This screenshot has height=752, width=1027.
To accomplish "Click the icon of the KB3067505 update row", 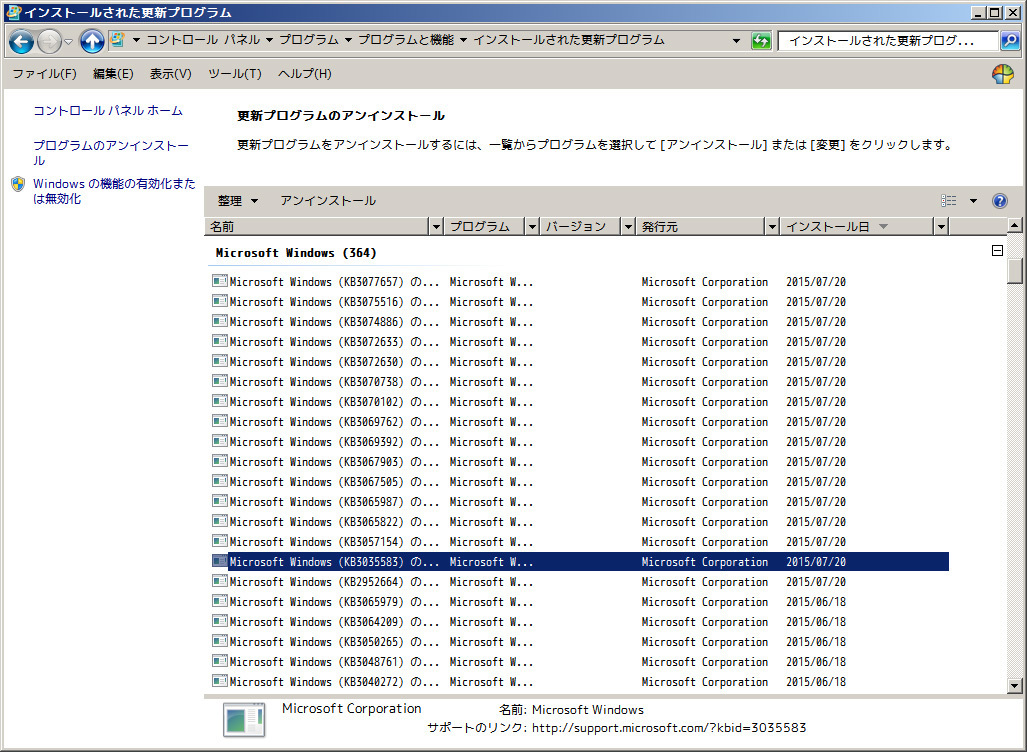I will point(219,481).
